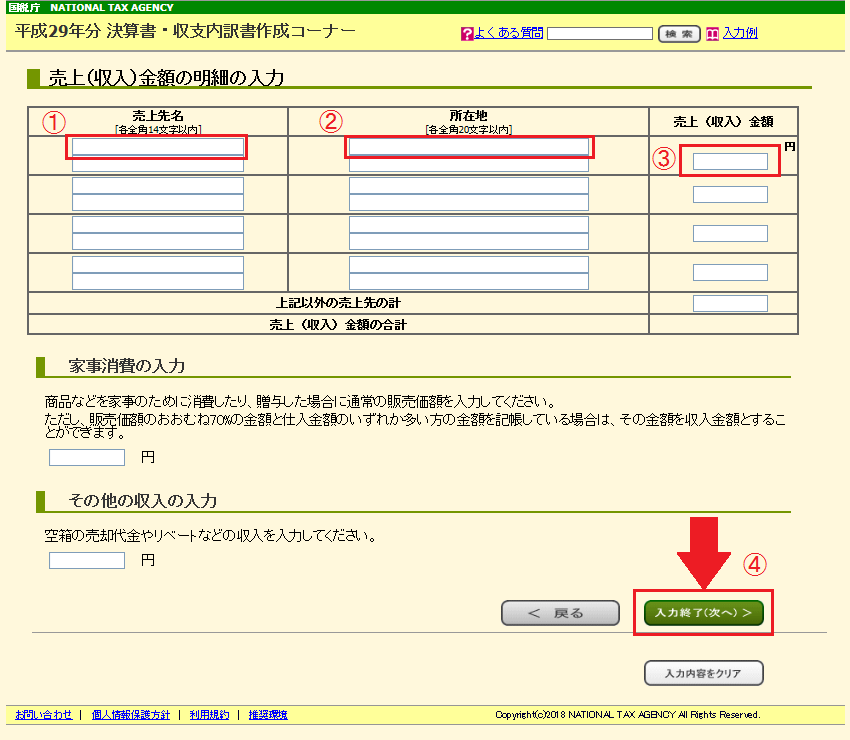Click fourth row upper 所在地 field

[x=469, y=265]
